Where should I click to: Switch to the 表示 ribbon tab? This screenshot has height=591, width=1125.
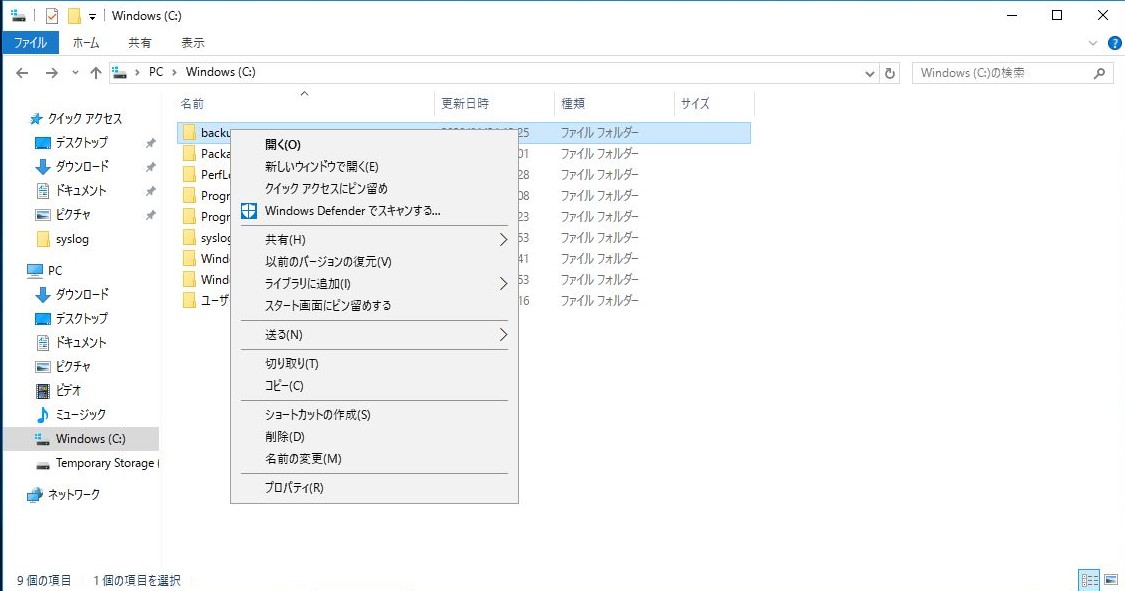pyautogui.click(x=193, y=42)
